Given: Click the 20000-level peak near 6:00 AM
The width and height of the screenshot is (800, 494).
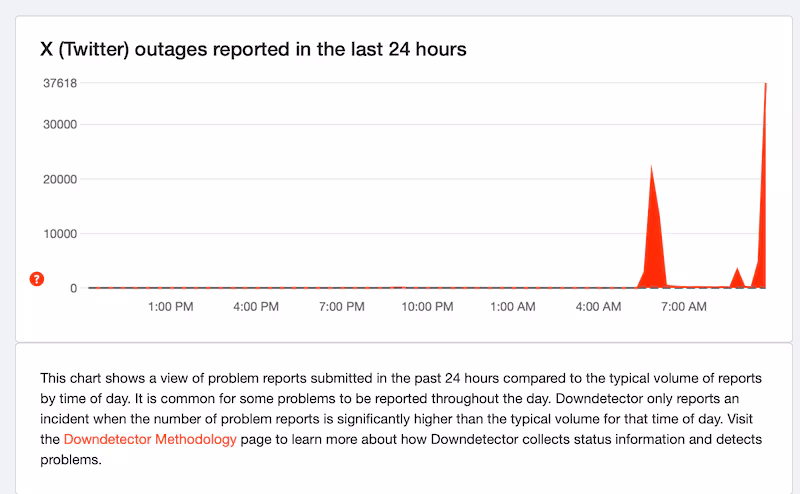Looking at the screenshot, I should click(x=653, y=230).
